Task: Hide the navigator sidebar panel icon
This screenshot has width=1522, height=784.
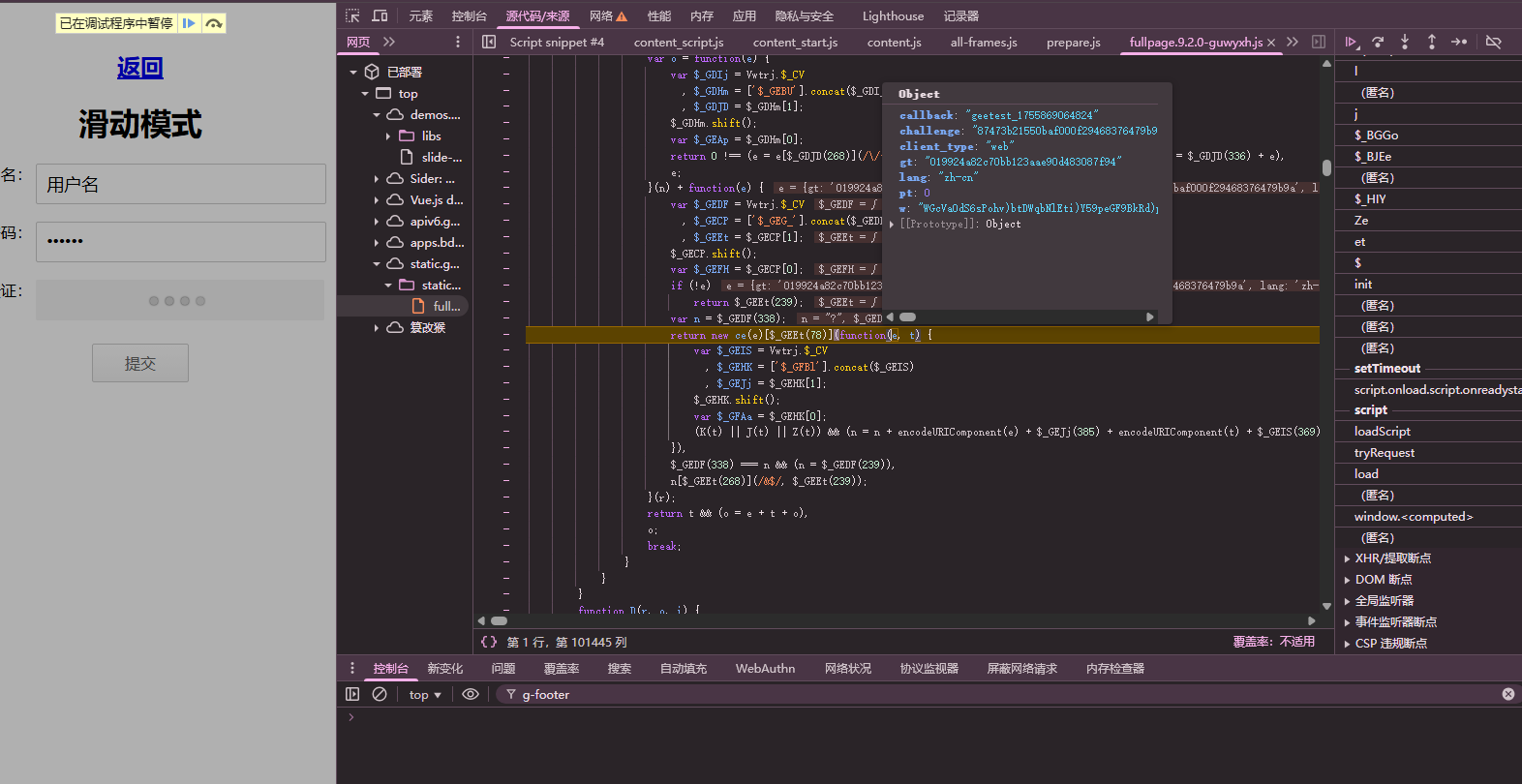Action: point(489,42)
